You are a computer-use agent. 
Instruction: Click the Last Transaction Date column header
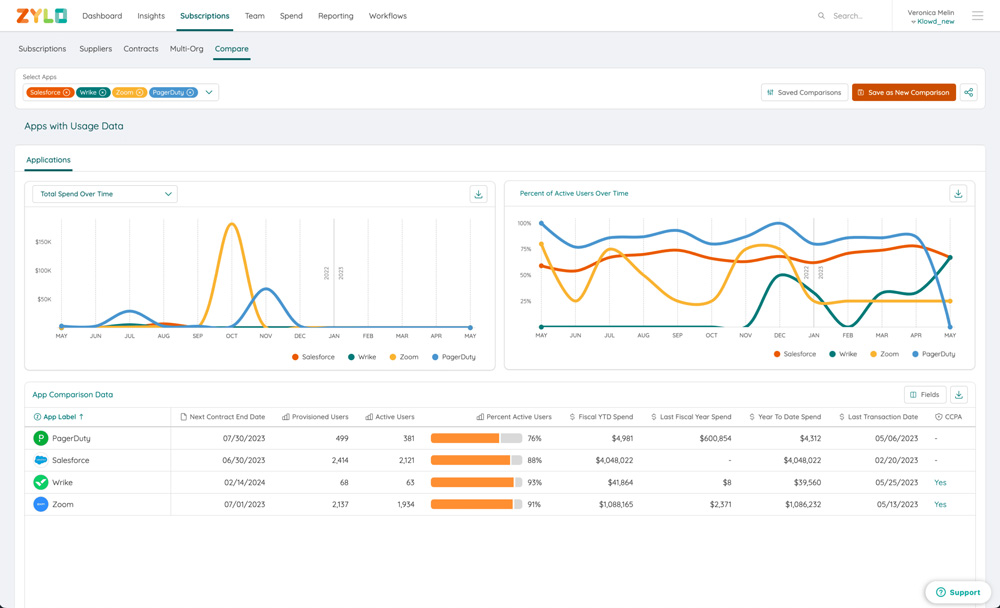pos(878,417)
